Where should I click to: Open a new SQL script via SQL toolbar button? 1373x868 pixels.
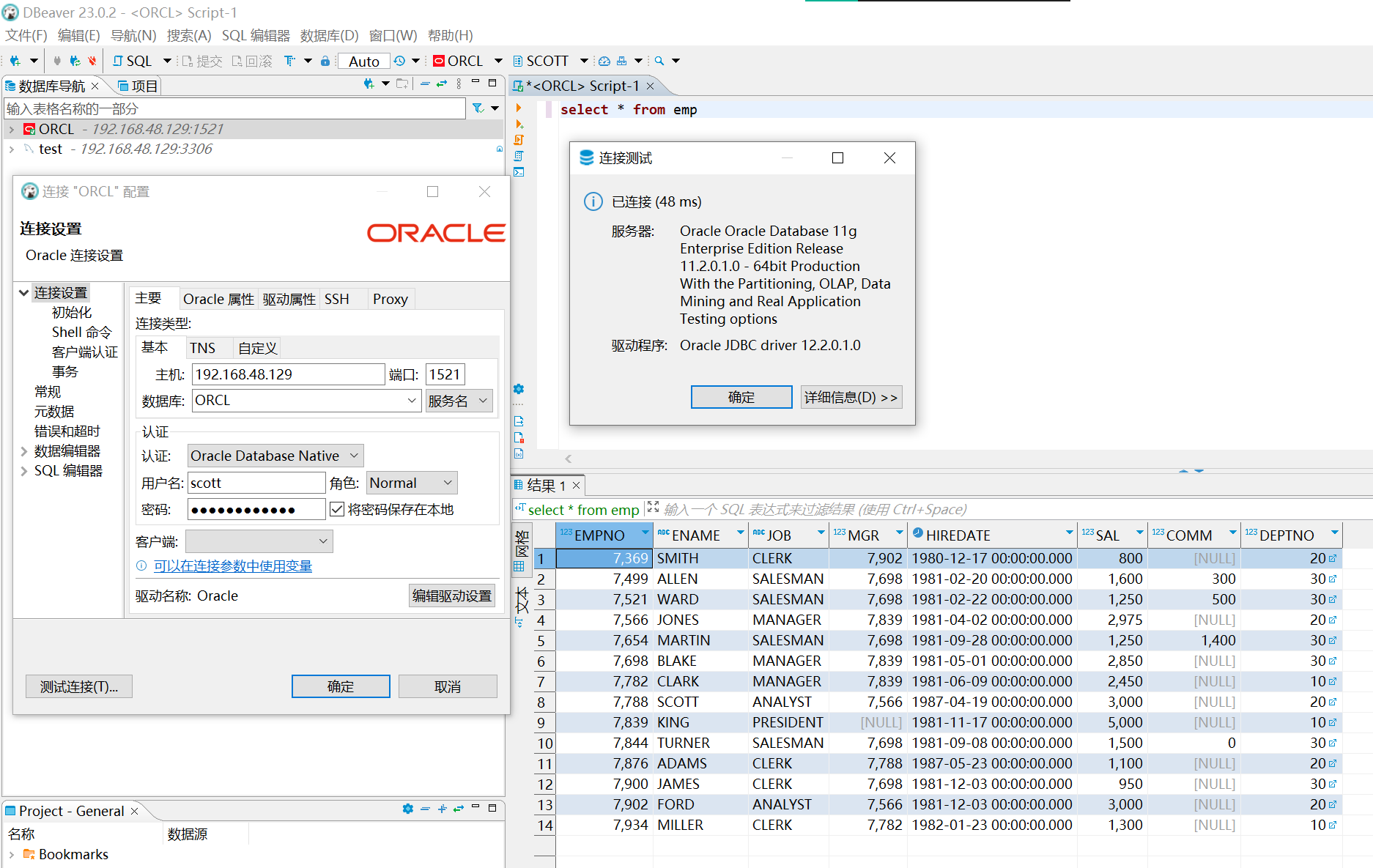[132, 61]
